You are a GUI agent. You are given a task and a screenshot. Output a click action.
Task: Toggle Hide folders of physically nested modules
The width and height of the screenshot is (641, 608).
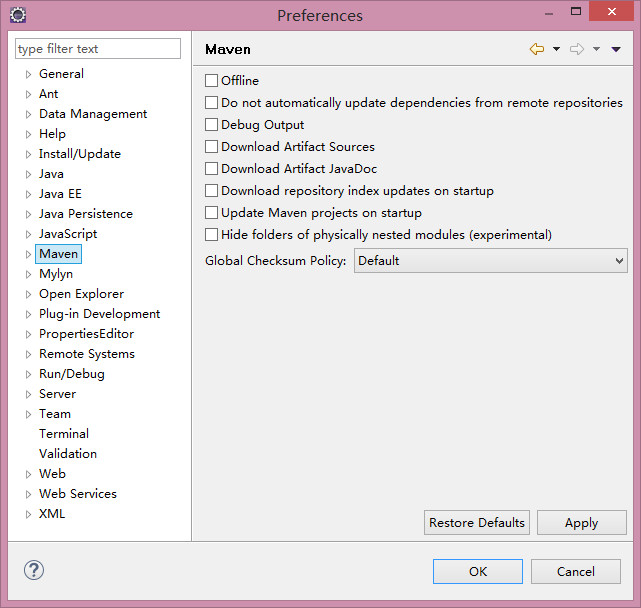[211, 235]
